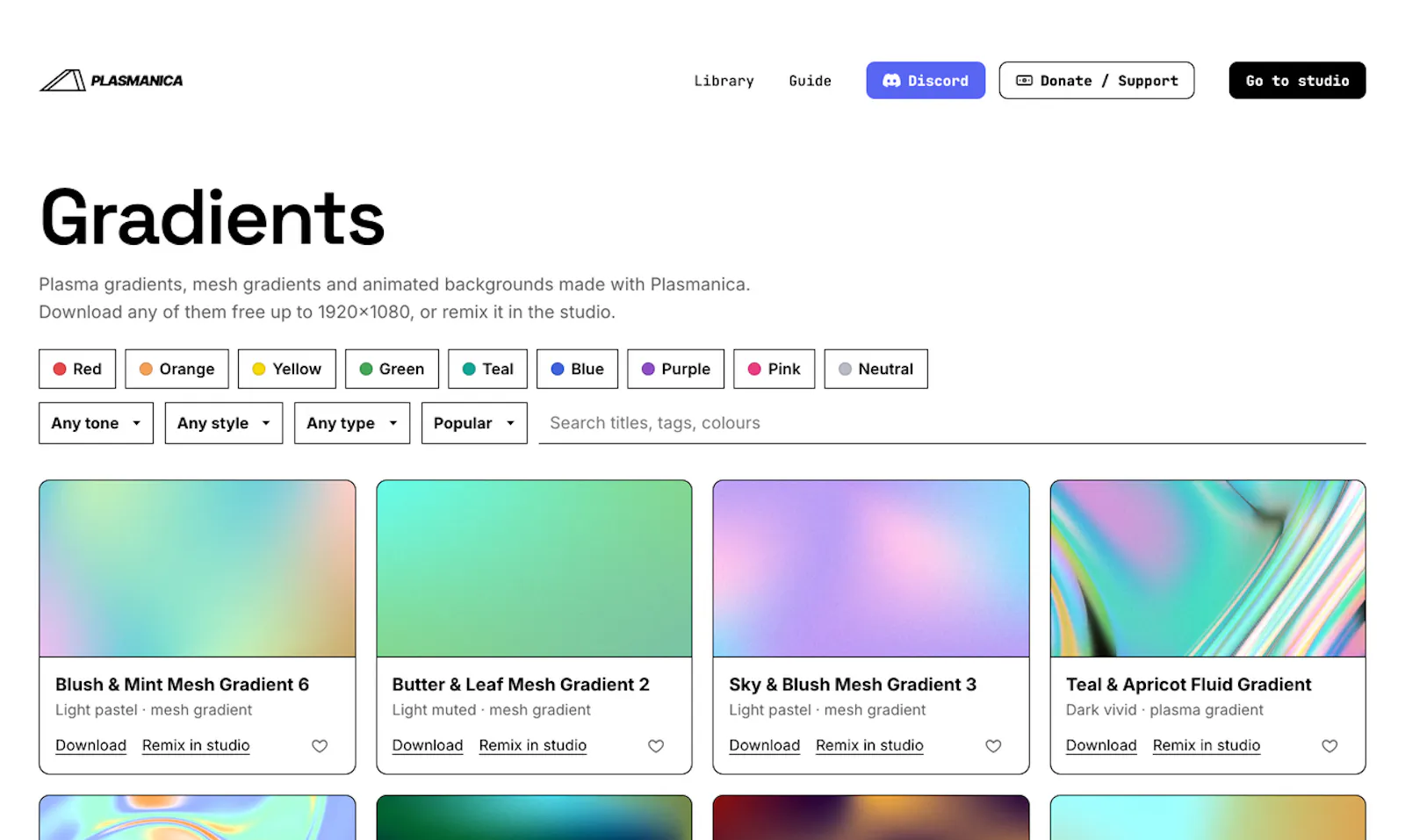Open the Any type dropdown
The image size is (1405, 840).
[352, 423]
